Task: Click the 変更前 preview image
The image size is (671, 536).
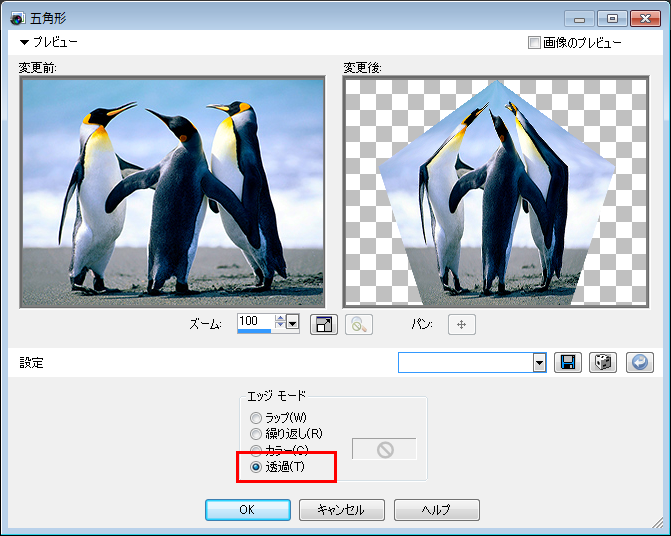Action: click(x=172, y=192)
